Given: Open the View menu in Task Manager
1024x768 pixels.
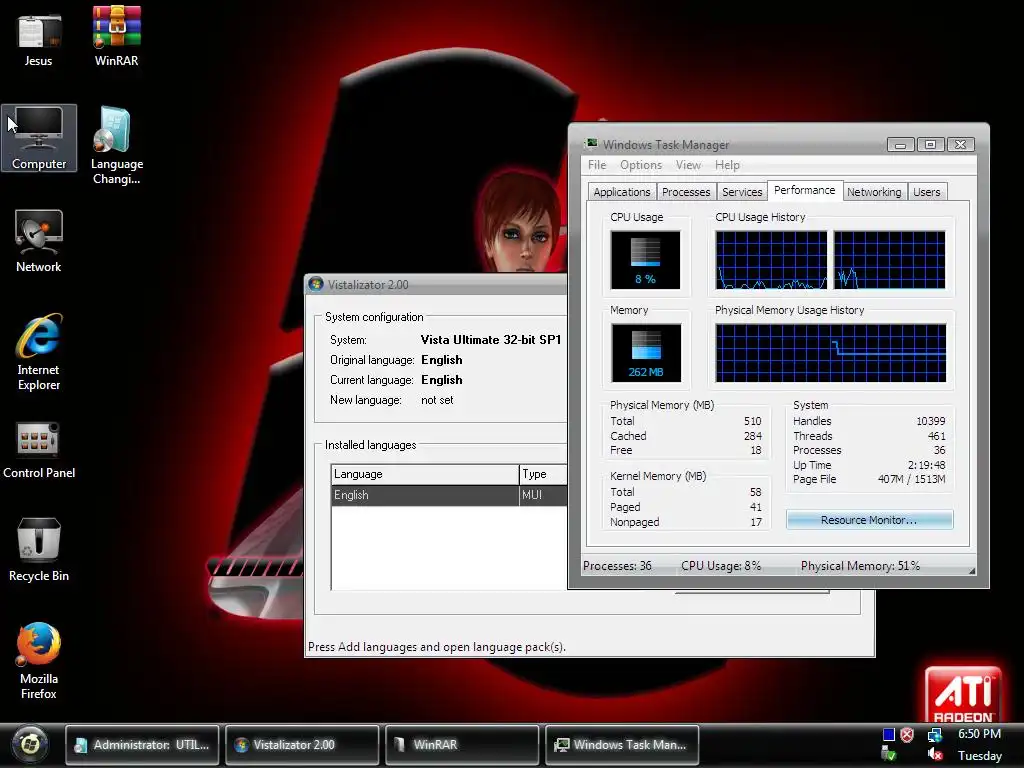Looking at the screenshot, I should pos(688,165).
